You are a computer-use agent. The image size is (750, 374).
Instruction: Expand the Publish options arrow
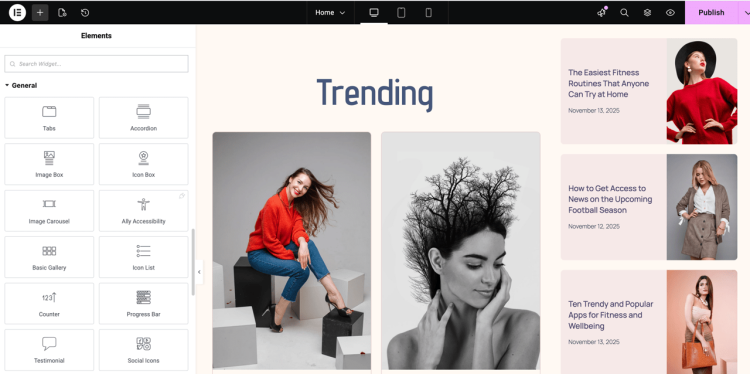pyautogui.click(x=745, y=12)
